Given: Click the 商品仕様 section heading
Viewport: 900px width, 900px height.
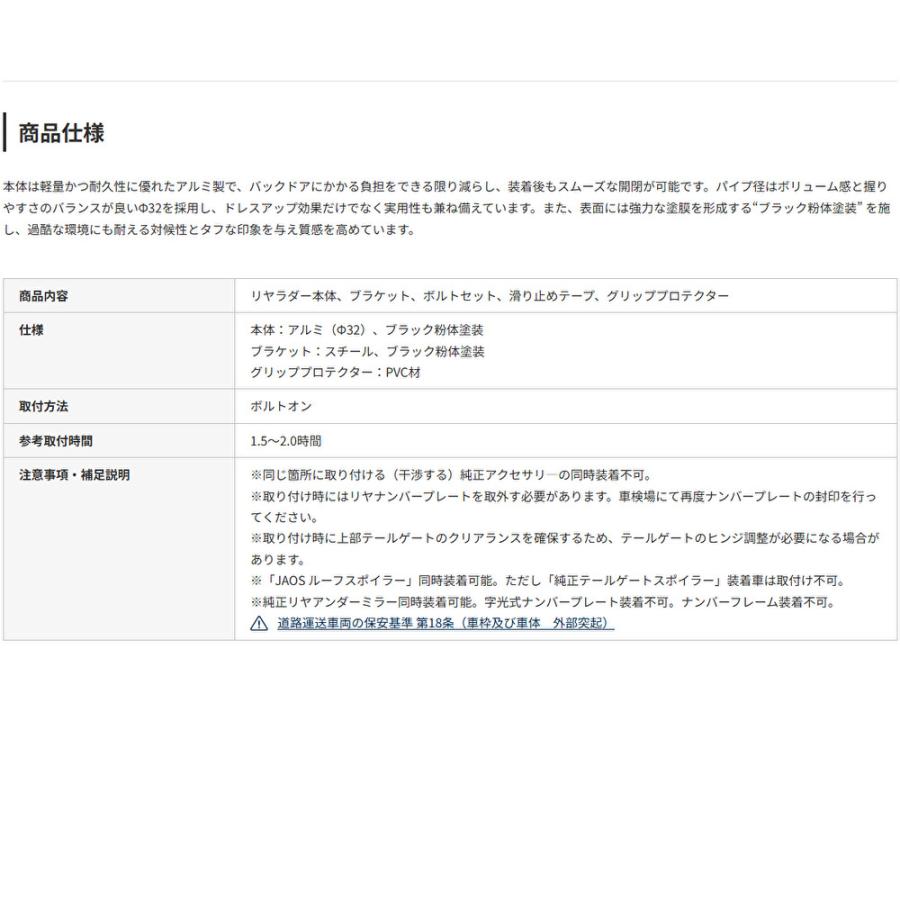Looking at the screenshot, I should 61,133.
